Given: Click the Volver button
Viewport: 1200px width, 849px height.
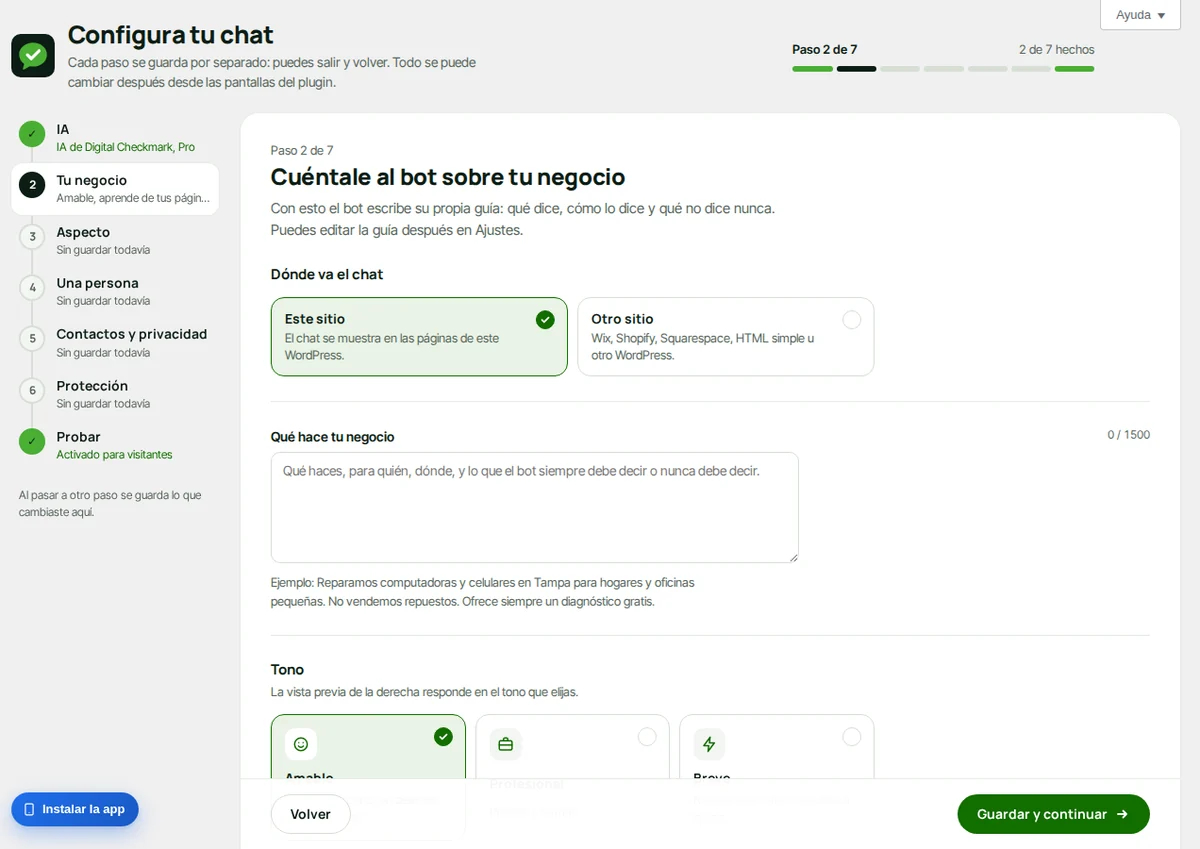Looking at the screenshot, I should 310,814.
